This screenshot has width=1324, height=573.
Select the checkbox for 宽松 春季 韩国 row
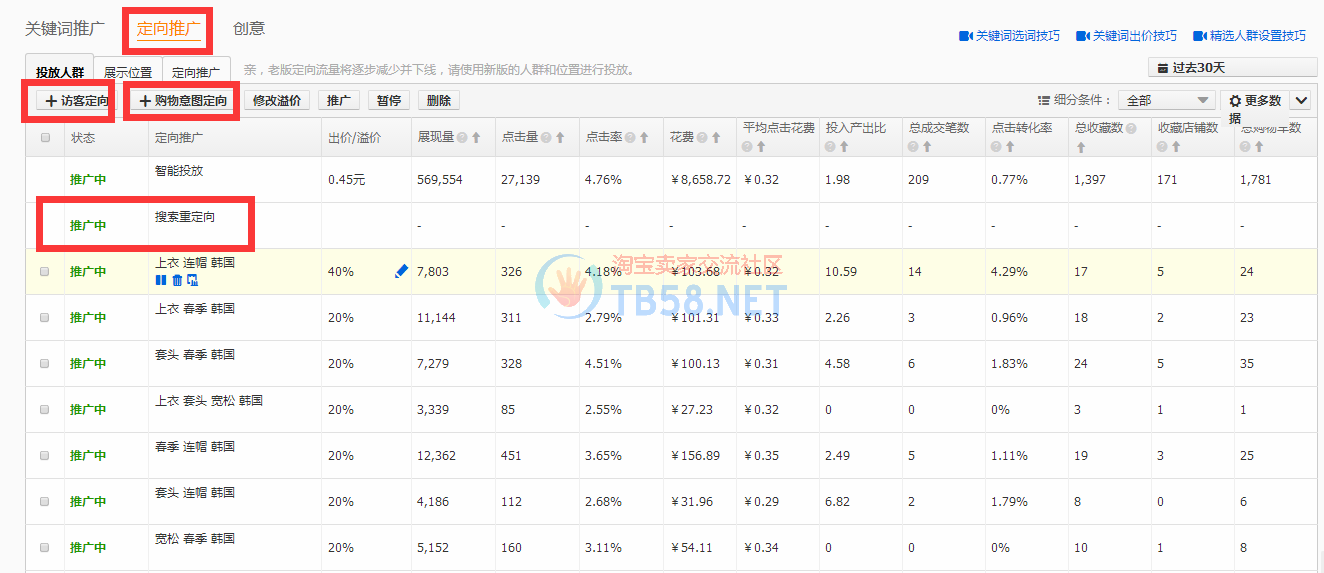pyautogui.click(x=45, y=547)
